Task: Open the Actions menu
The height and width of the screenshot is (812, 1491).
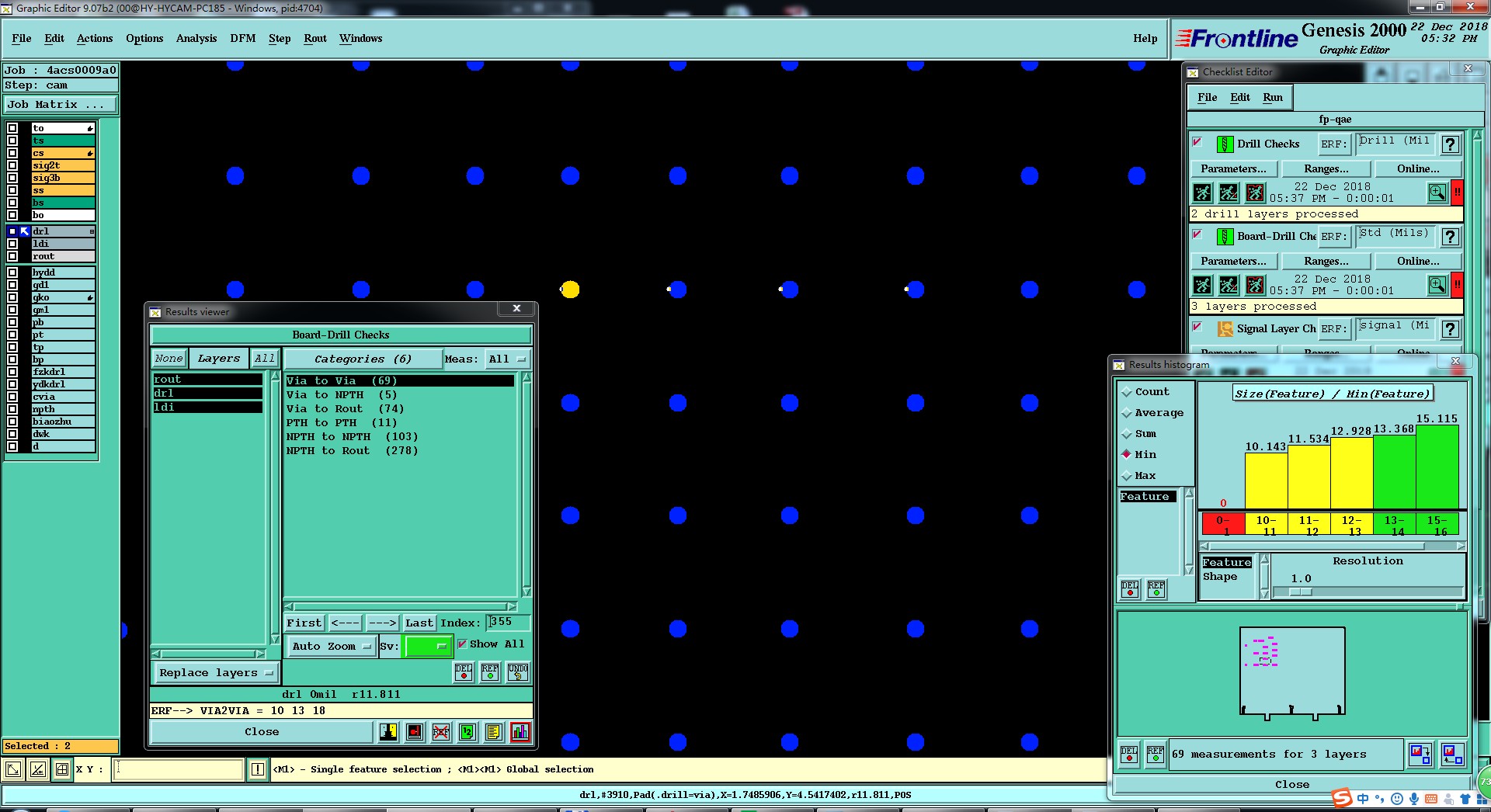Action: (x=95, y=39)
